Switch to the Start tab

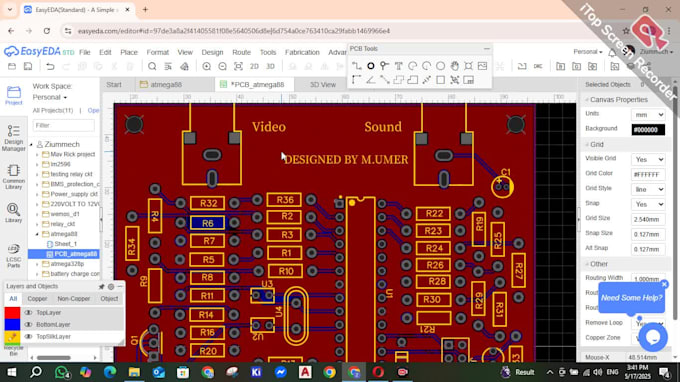click(x=114, y=85)
